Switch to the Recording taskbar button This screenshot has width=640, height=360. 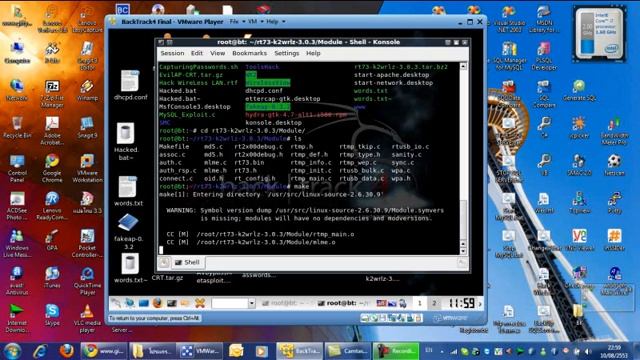point(396,351)
